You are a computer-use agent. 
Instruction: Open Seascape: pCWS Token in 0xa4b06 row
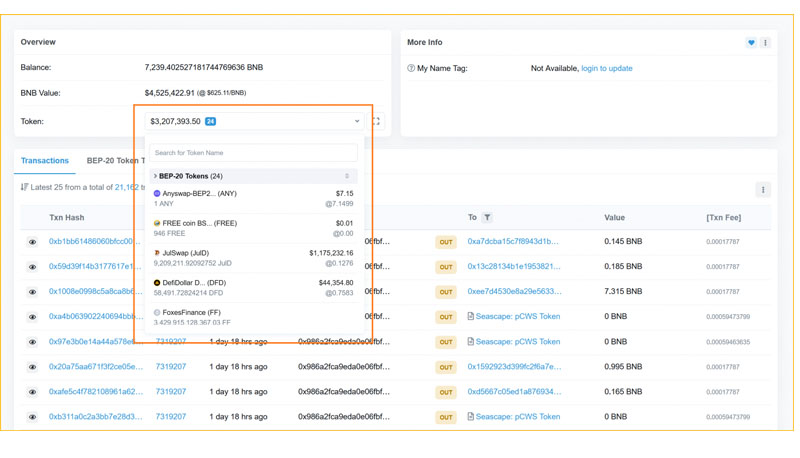pyautogui.click(x=518, y=316)
